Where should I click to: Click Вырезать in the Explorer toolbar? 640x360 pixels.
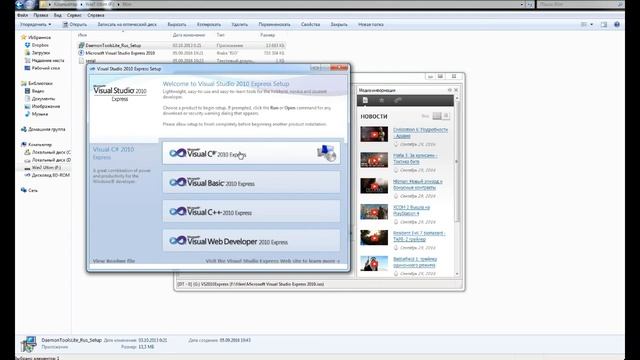(x=177, y=24)
